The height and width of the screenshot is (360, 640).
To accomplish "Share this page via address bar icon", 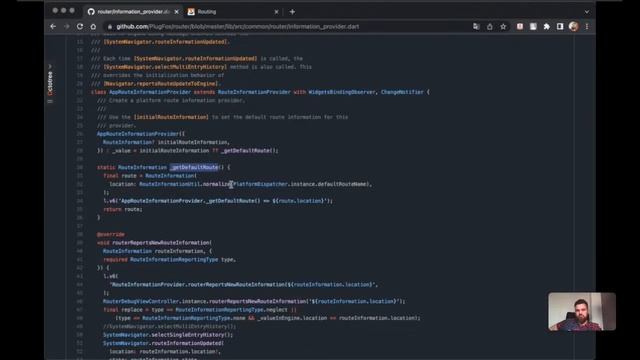I will [490, 27].
